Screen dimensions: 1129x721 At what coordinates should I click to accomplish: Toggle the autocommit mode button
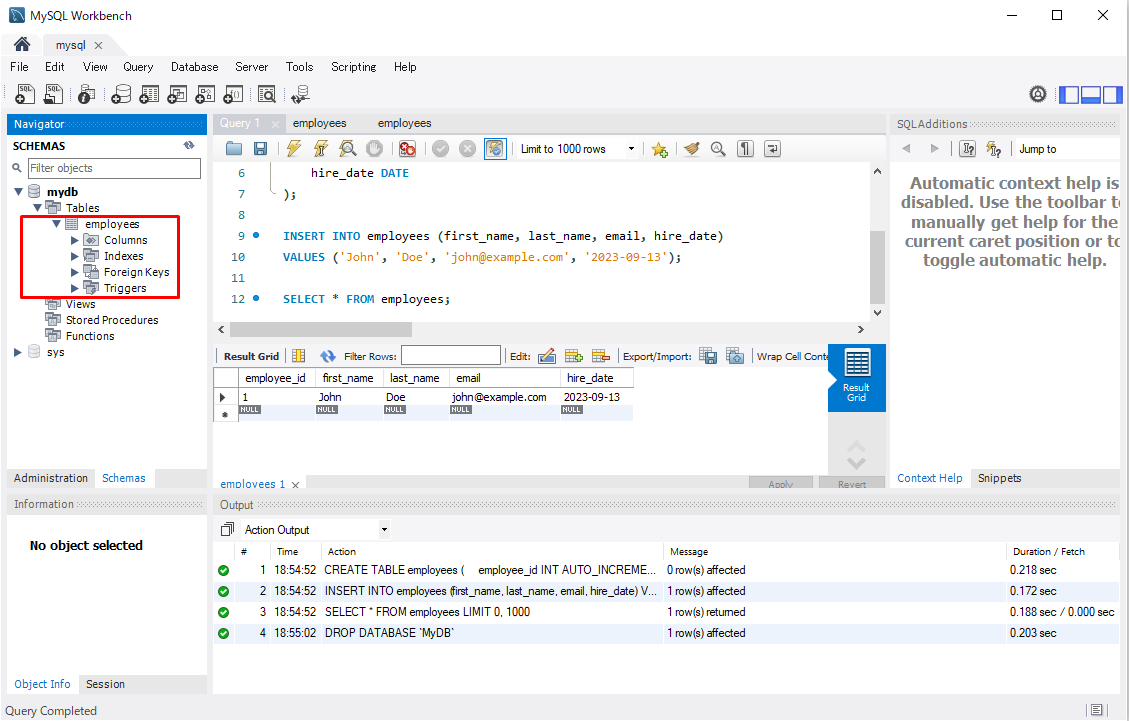[x=495, y=149]
